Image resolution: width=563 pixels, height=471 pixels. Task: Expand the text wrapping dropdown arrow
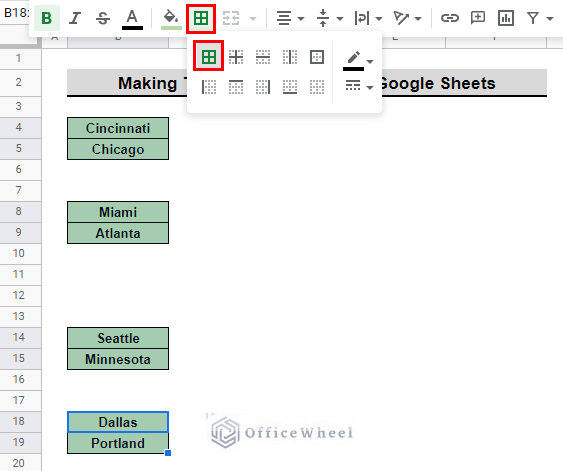(x=379, y=18)
